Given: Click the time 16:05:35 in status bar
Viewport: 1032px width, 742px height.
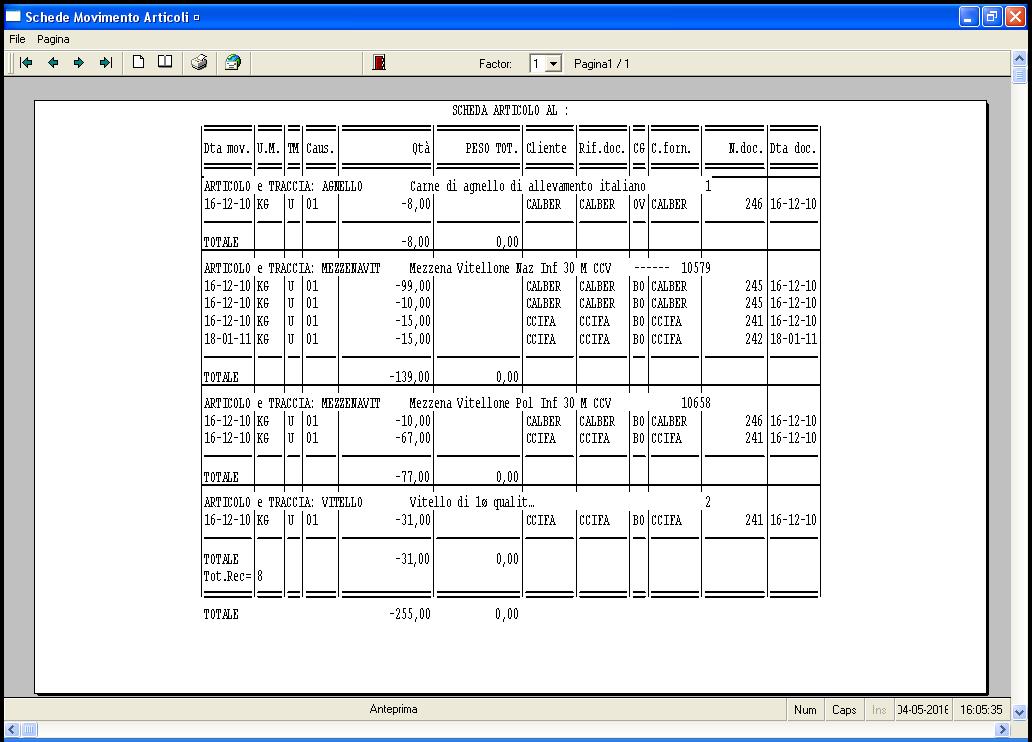Looking at the screenshot, I should [981, 710].
